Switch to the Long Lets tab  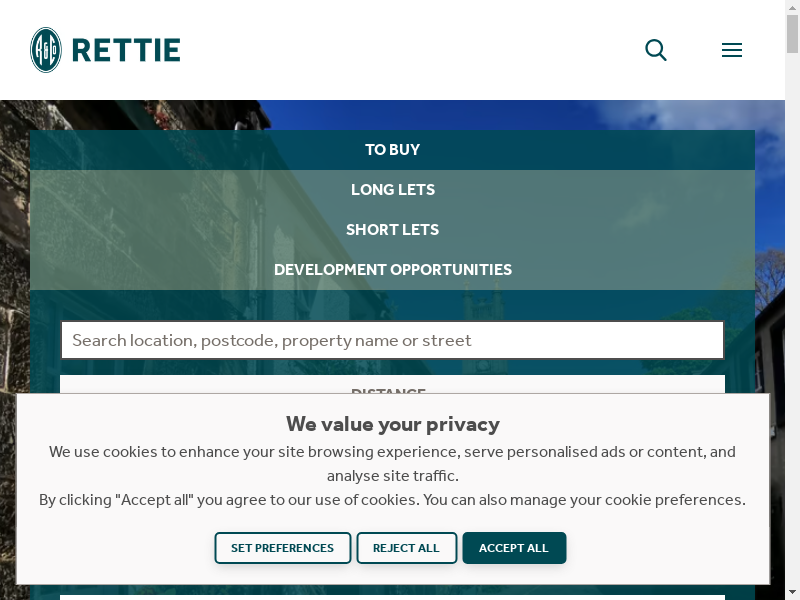coord(392,190)
